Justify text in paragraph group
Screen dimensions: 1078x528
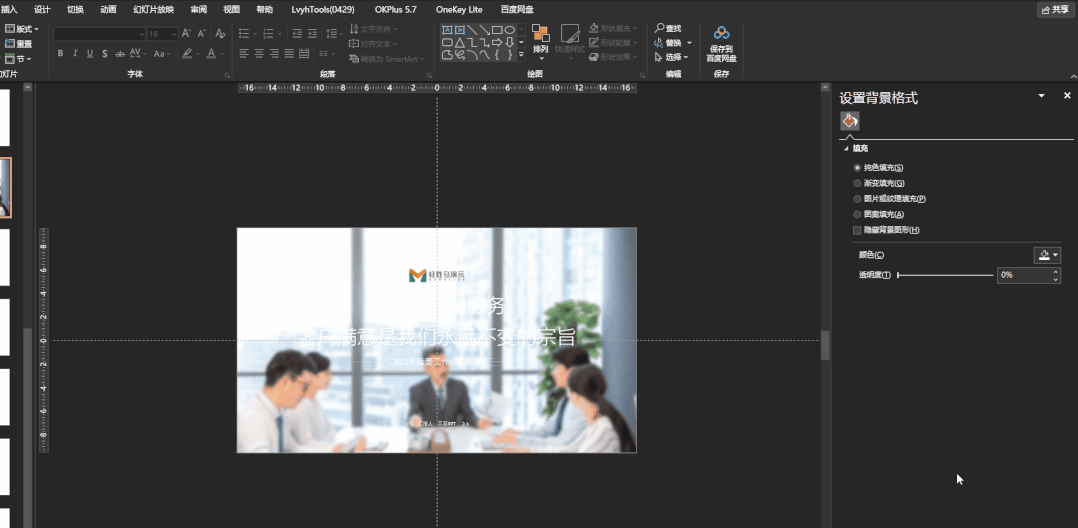(289, 54)
